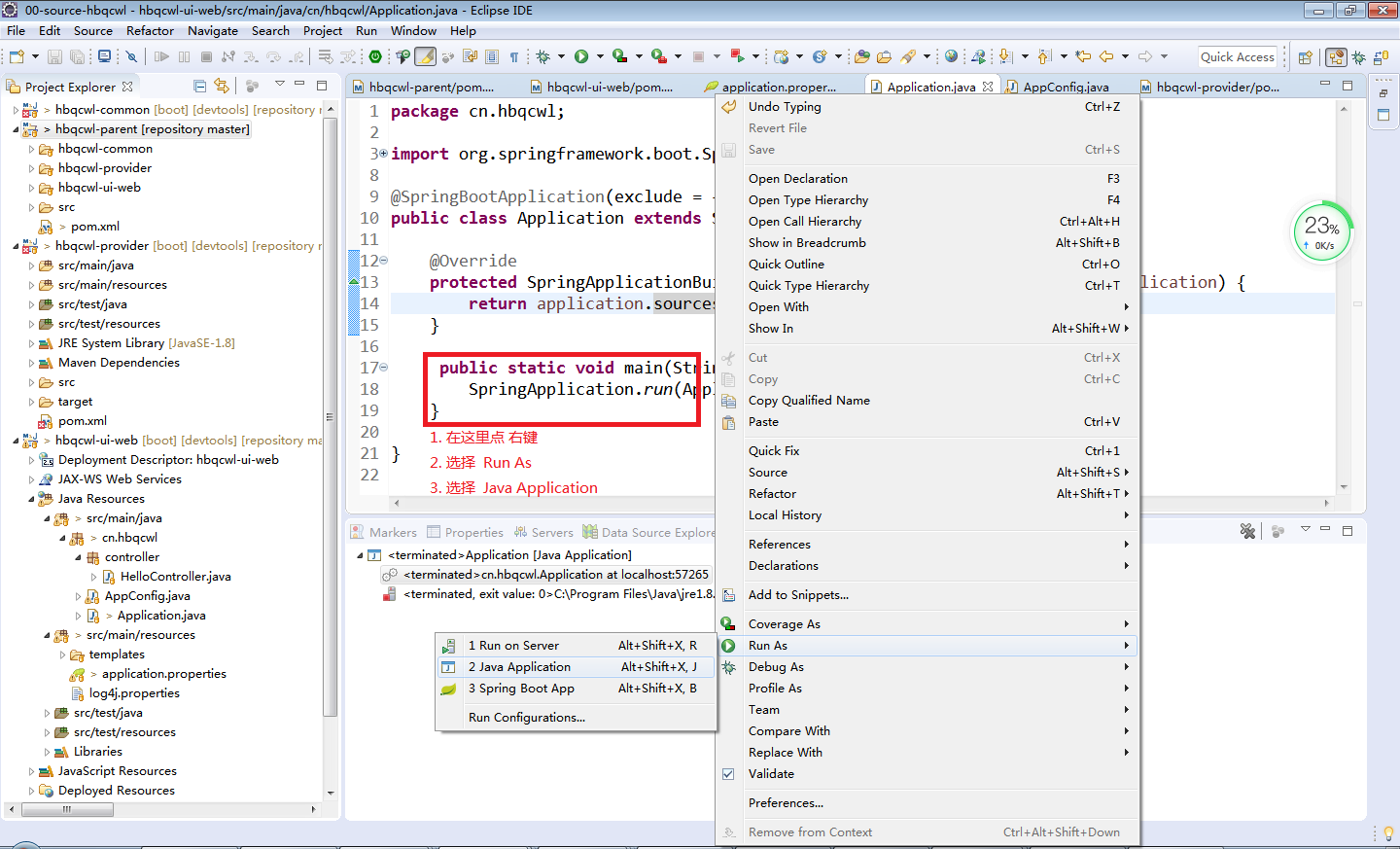Screen dimensions: 1400x849
Task: Select log4j.properties in the tree
Action: [x=134, y=693]
